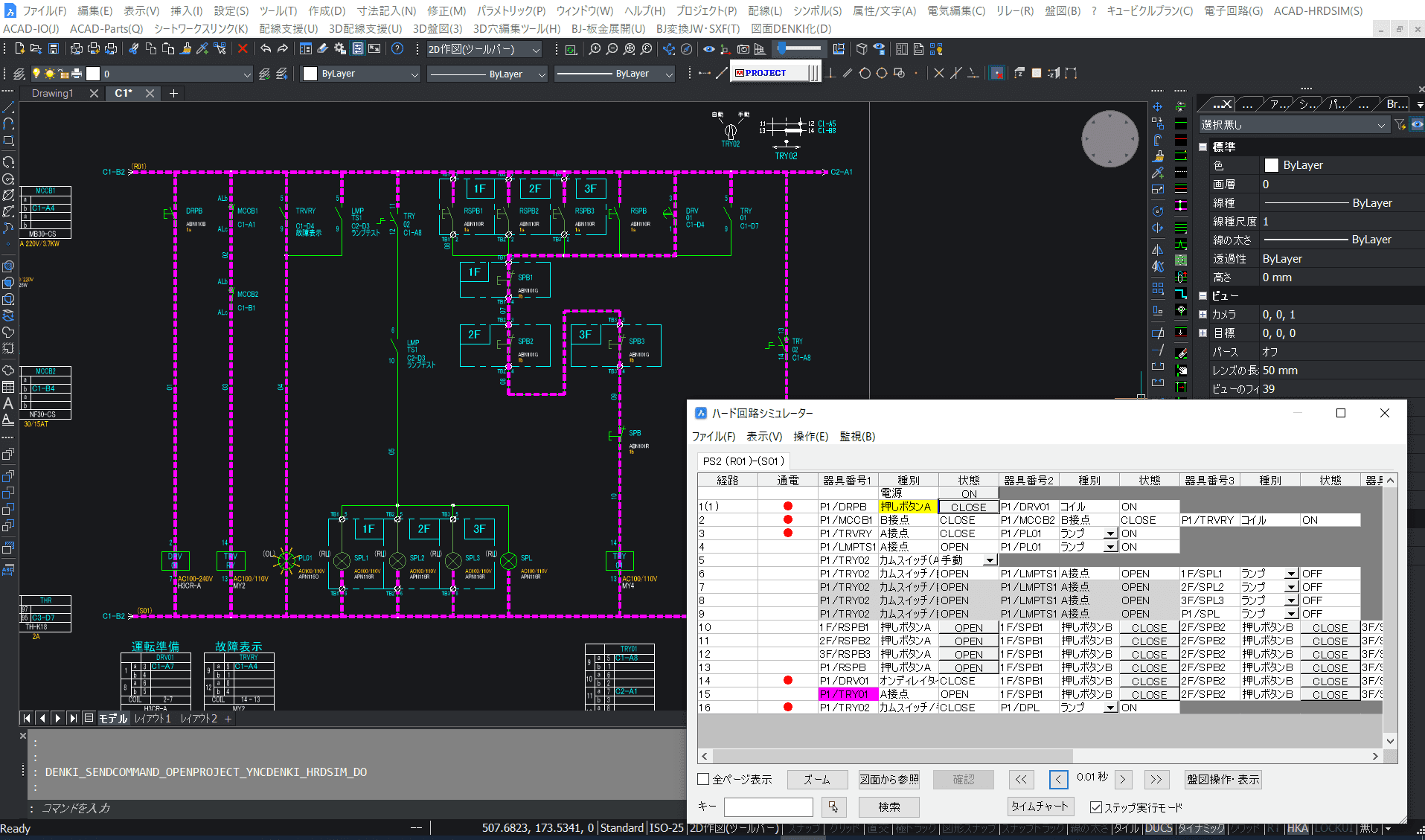The height and width of the screenshot is (840, 1425).
Task: Click the 検索 search button
Action: point(888,807)
